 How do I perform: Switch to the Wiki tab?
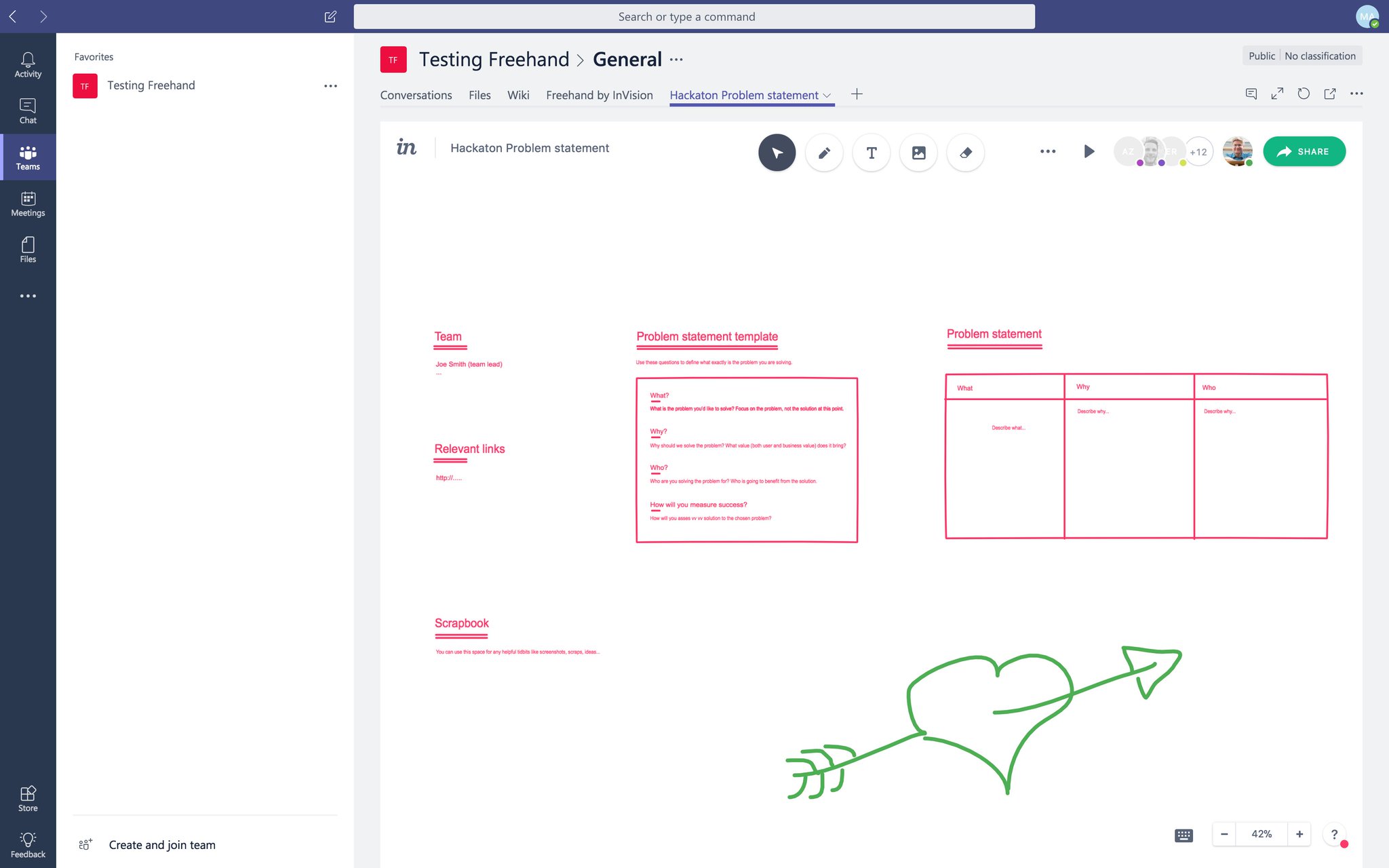(x=517, y=95)
